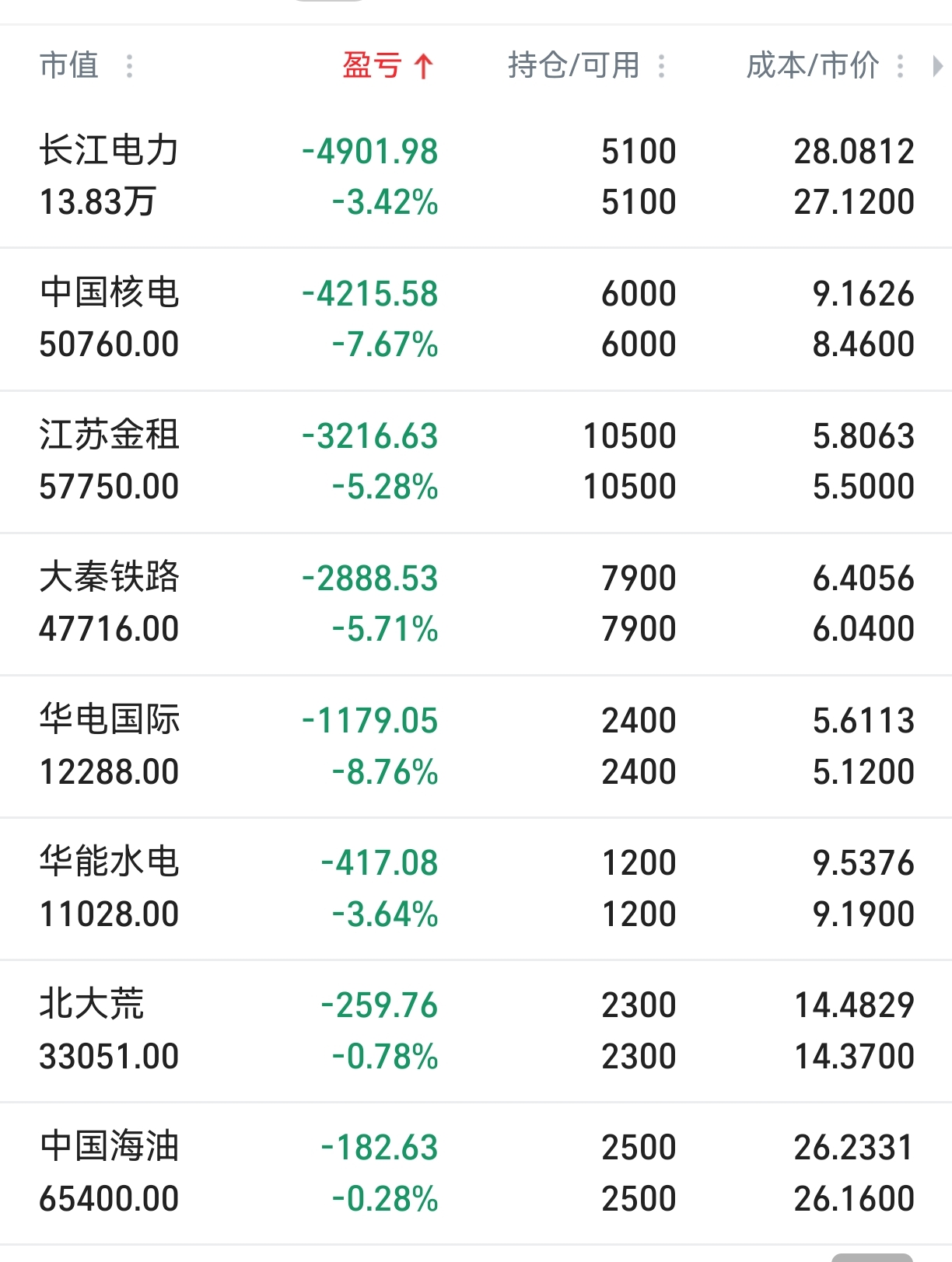Select the 盈亏 column header label
Screen dimensions: 952x1262
coord(373,65)
